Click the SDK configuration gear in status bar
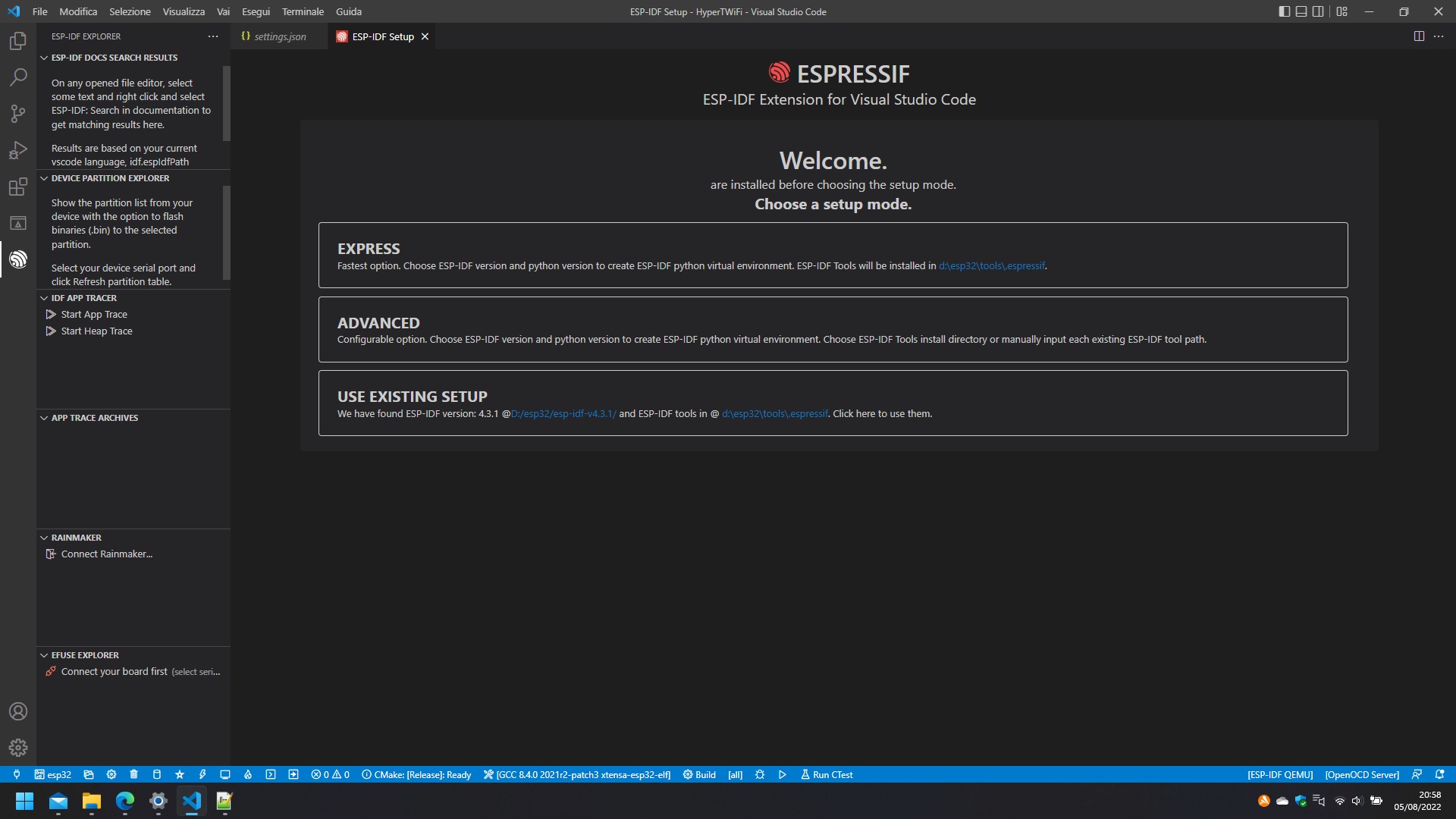The image size is (1456, 819). point(111,775)
